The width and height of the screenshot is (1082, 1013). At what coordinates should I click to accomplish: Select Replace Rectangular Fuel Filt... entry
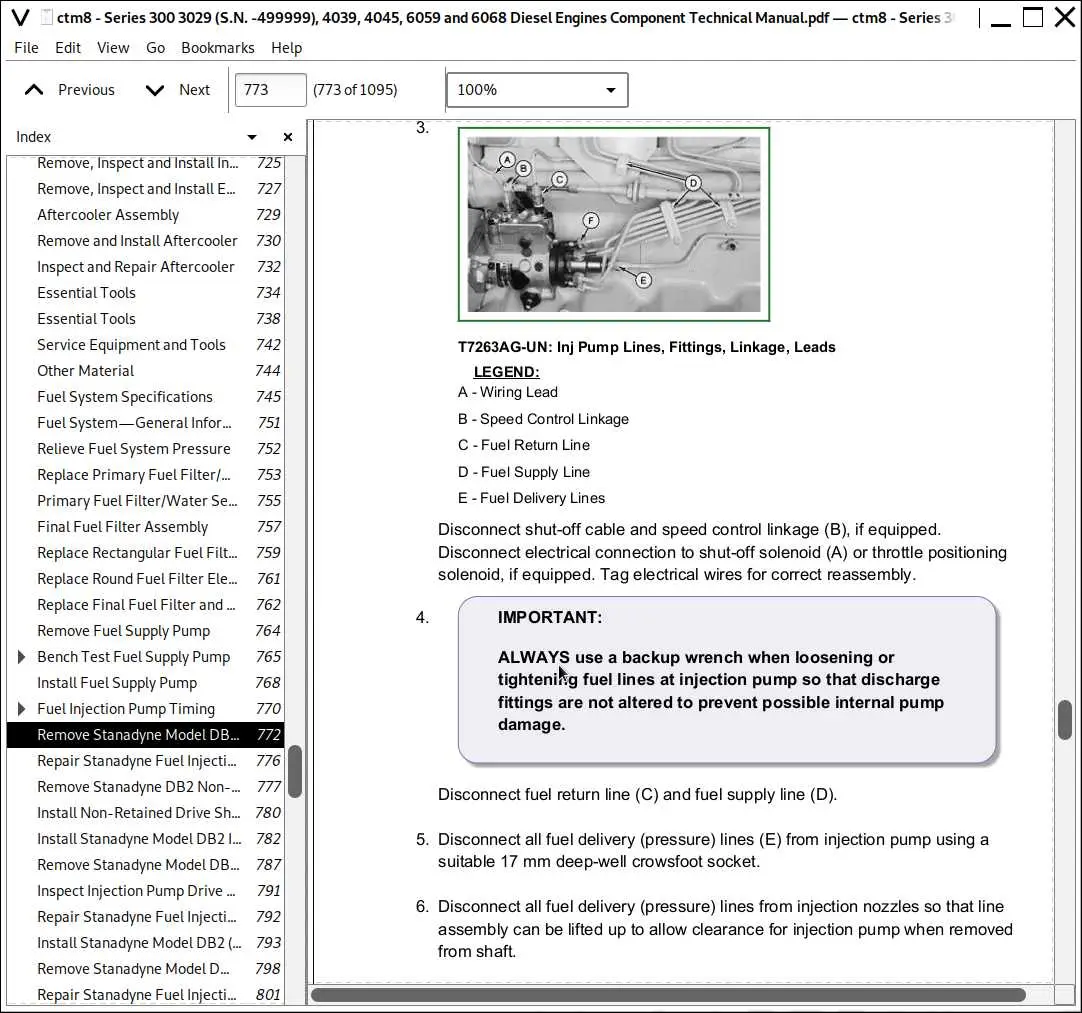(x=145, y=553)
